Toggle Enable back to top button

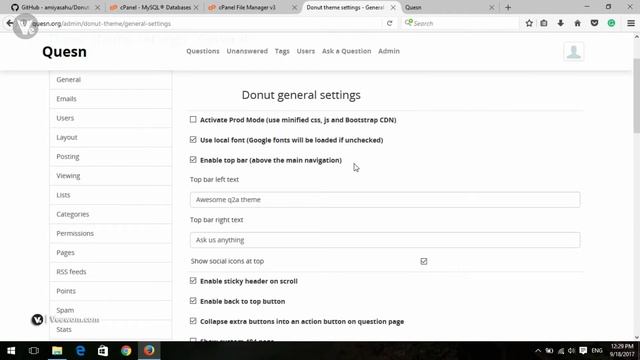193,301
